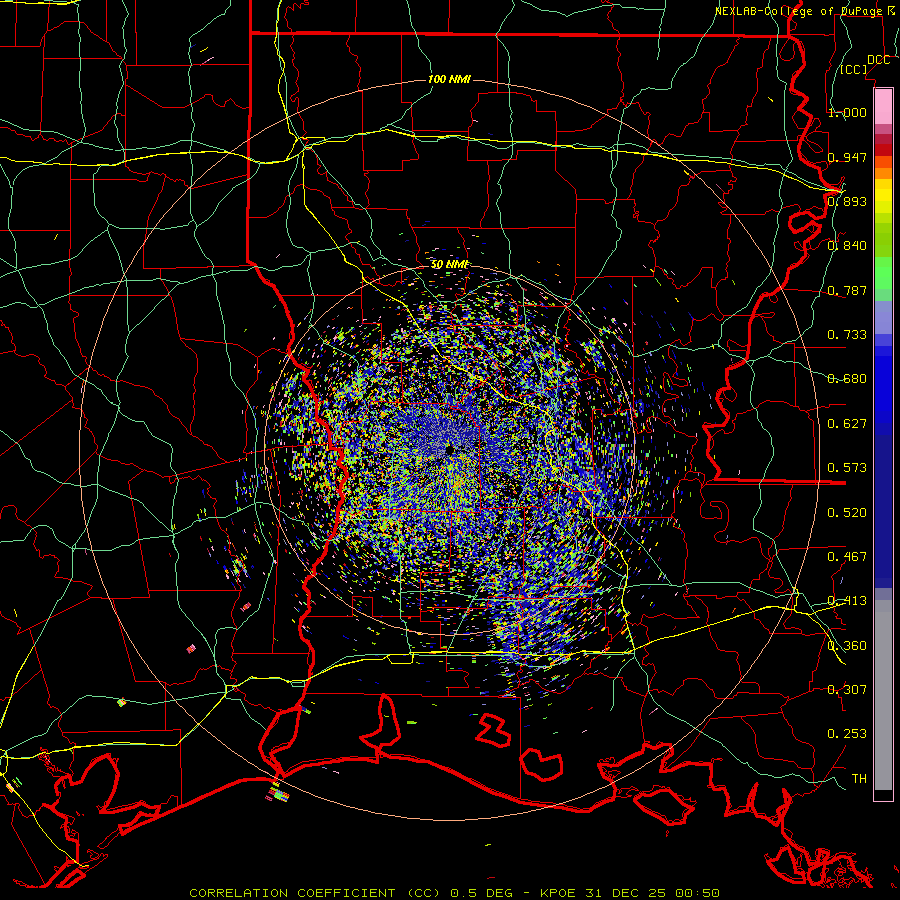Image resolution: width=900 pixels, height=900 pixels.
Task: Click the TH label under the scale
Action: click(x=859, y=779)
